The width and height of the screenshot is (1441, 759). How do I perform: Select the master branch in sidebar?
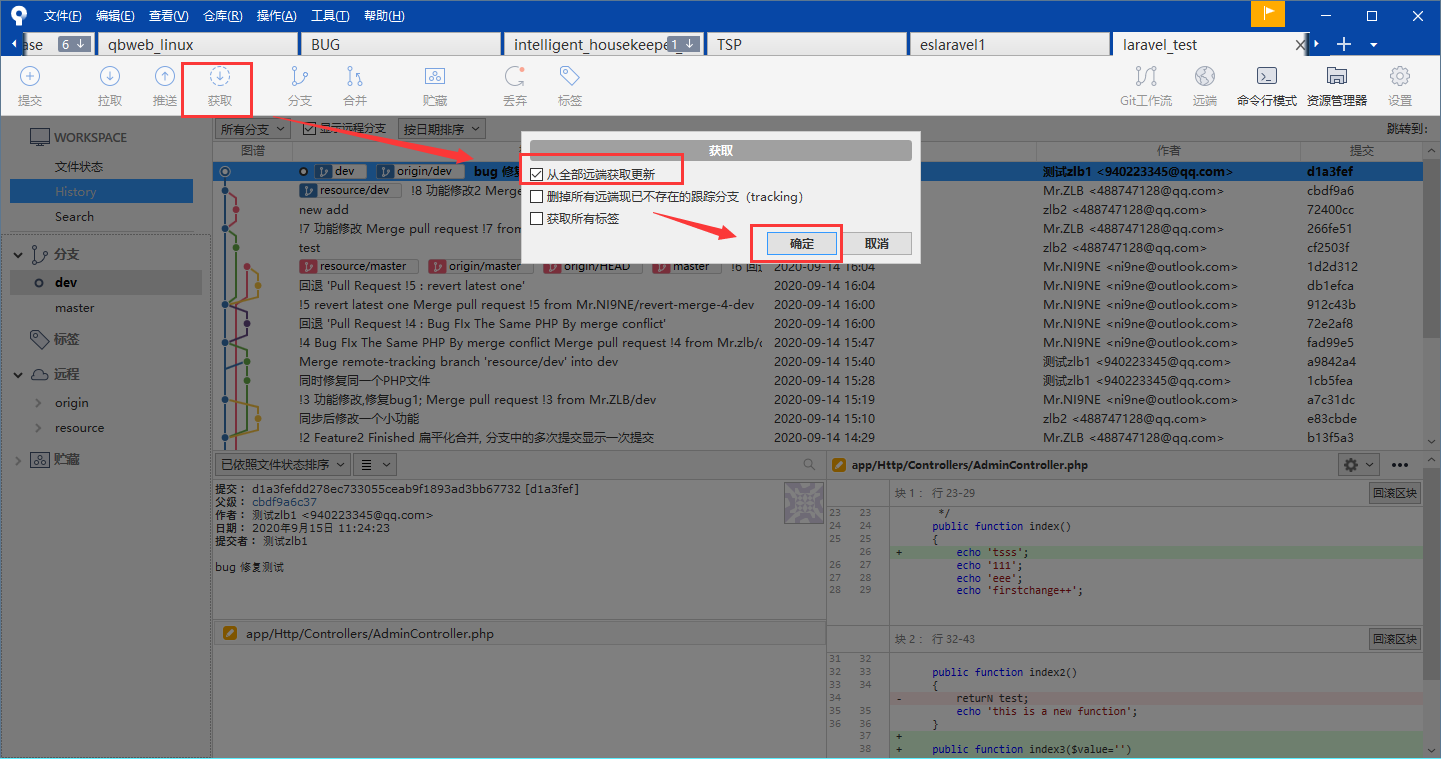[75, 308]
